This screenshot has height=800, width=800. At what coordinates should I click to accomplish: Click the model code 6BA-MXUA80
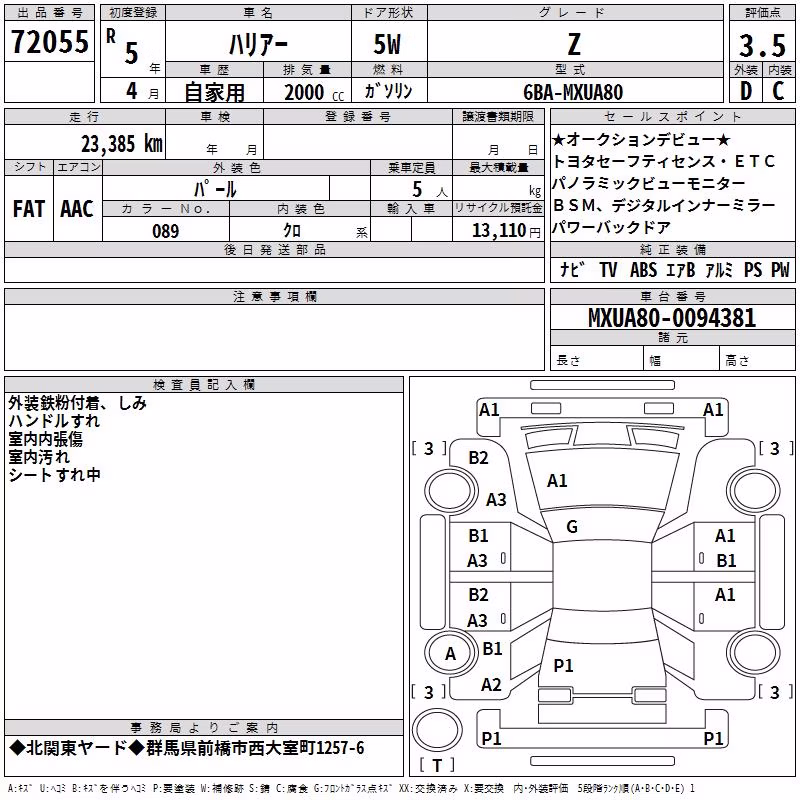click(573, 92)
